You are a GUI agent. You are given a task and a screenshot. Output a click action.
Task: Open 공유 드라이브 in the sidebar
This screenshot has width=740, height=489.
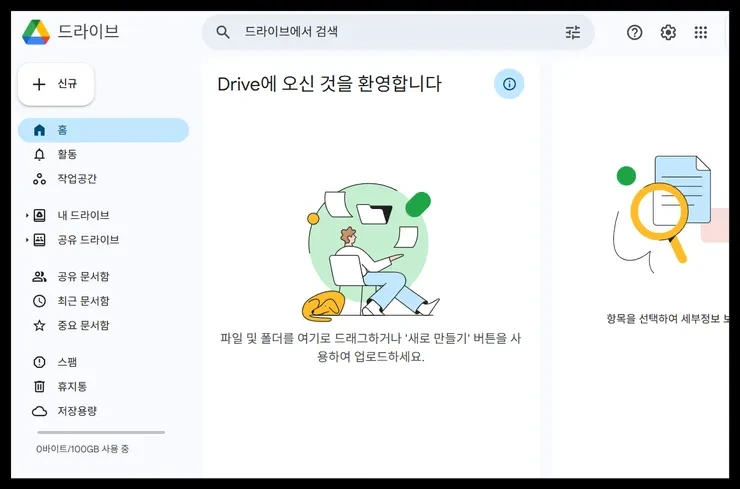click(88, 240)
